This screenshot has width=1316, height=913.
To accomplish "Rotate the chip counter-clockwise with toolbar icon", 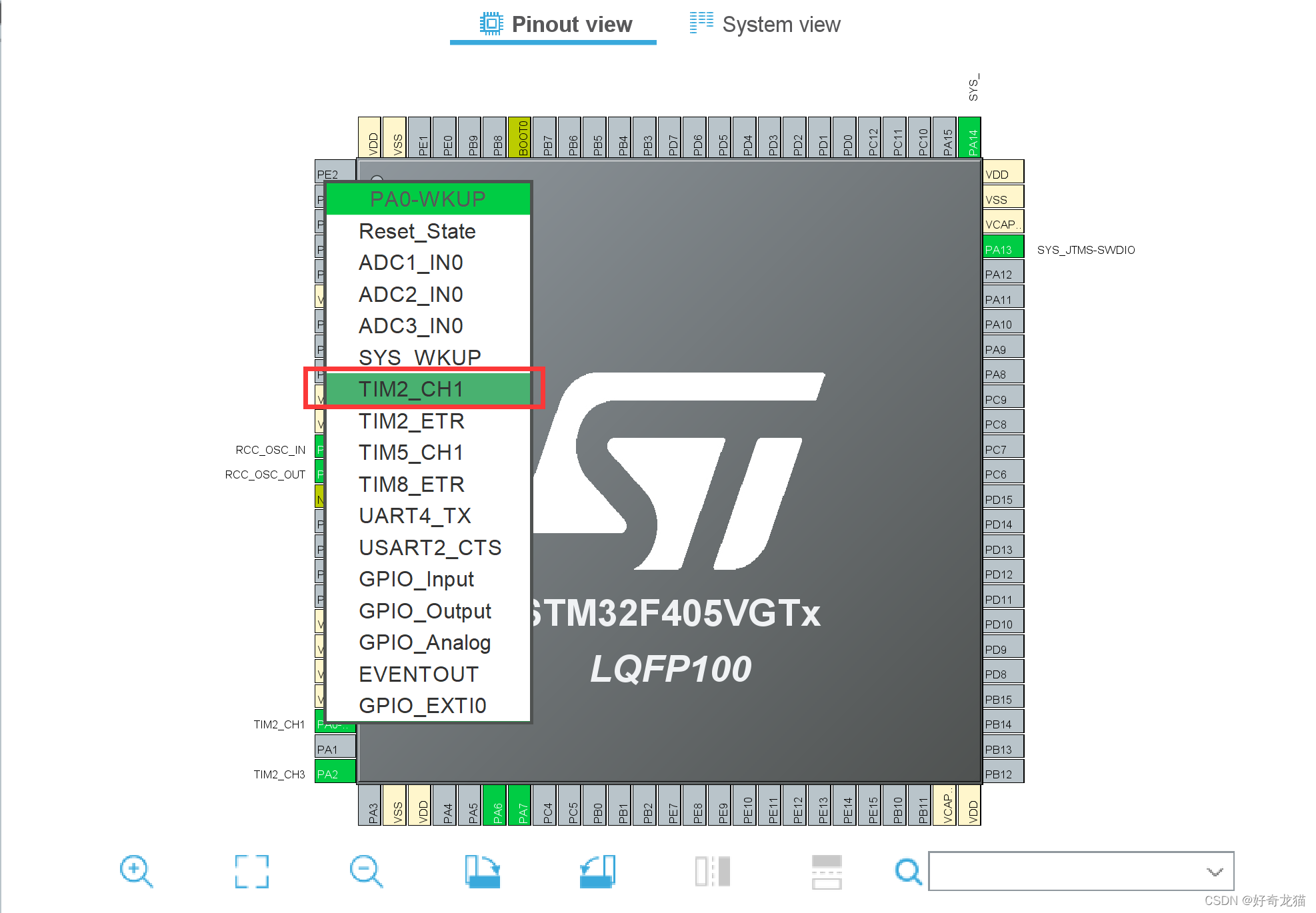I will (x=597, y=871).
